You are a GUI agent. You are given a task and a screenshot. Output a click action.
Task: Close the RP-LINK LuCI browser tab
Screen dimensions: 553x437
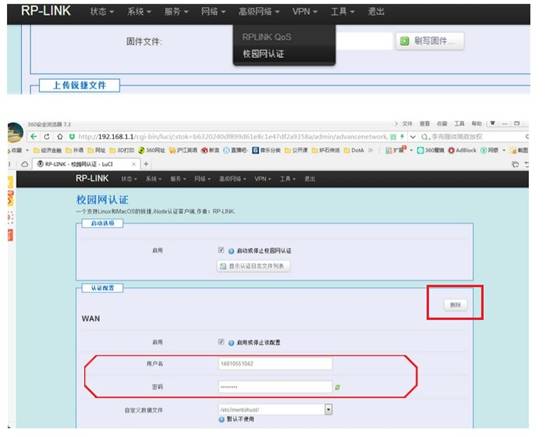pyautogui.click(x=134, y=164)
